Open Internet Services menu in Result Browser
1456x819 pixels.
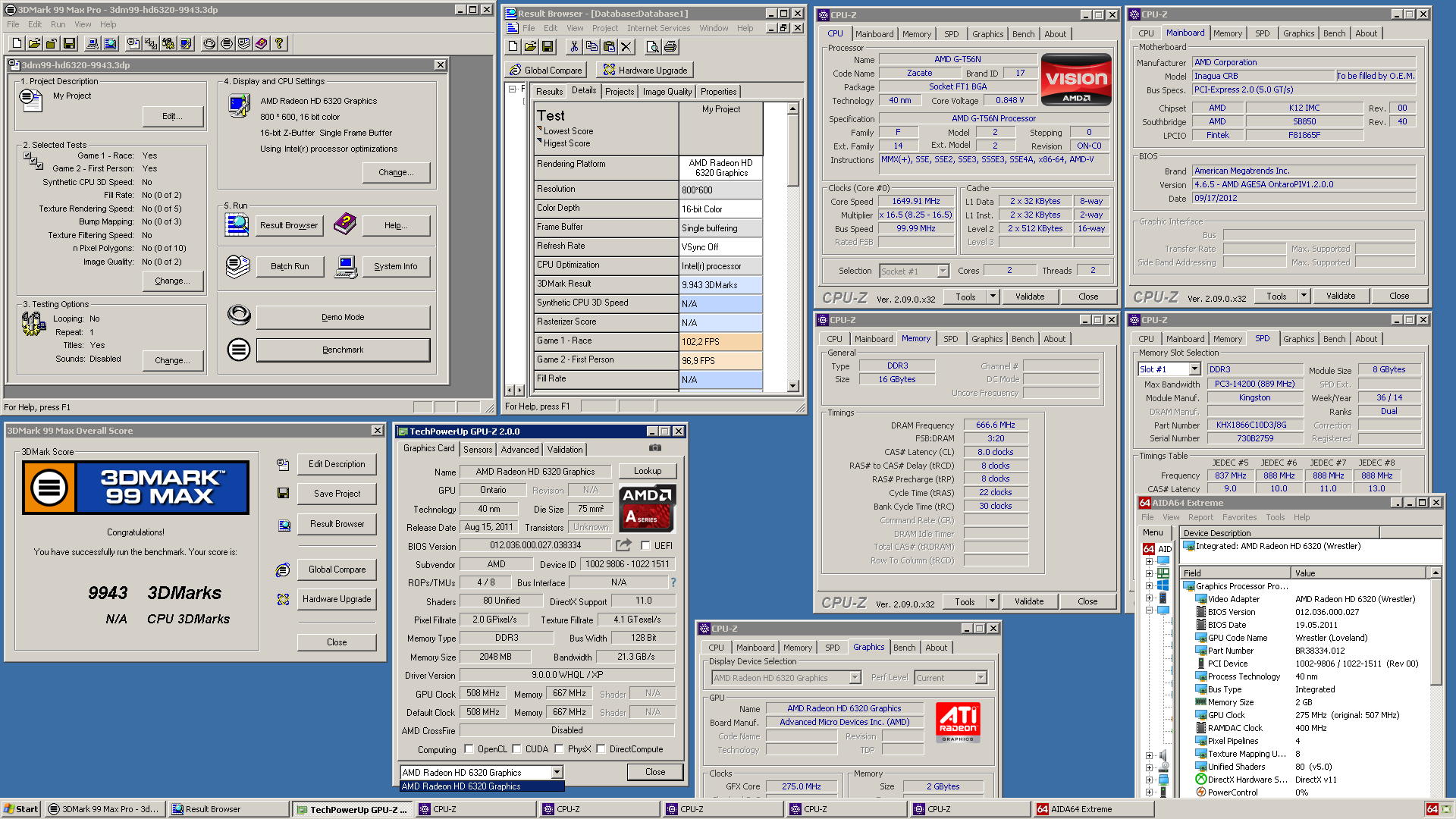[658, 28]
